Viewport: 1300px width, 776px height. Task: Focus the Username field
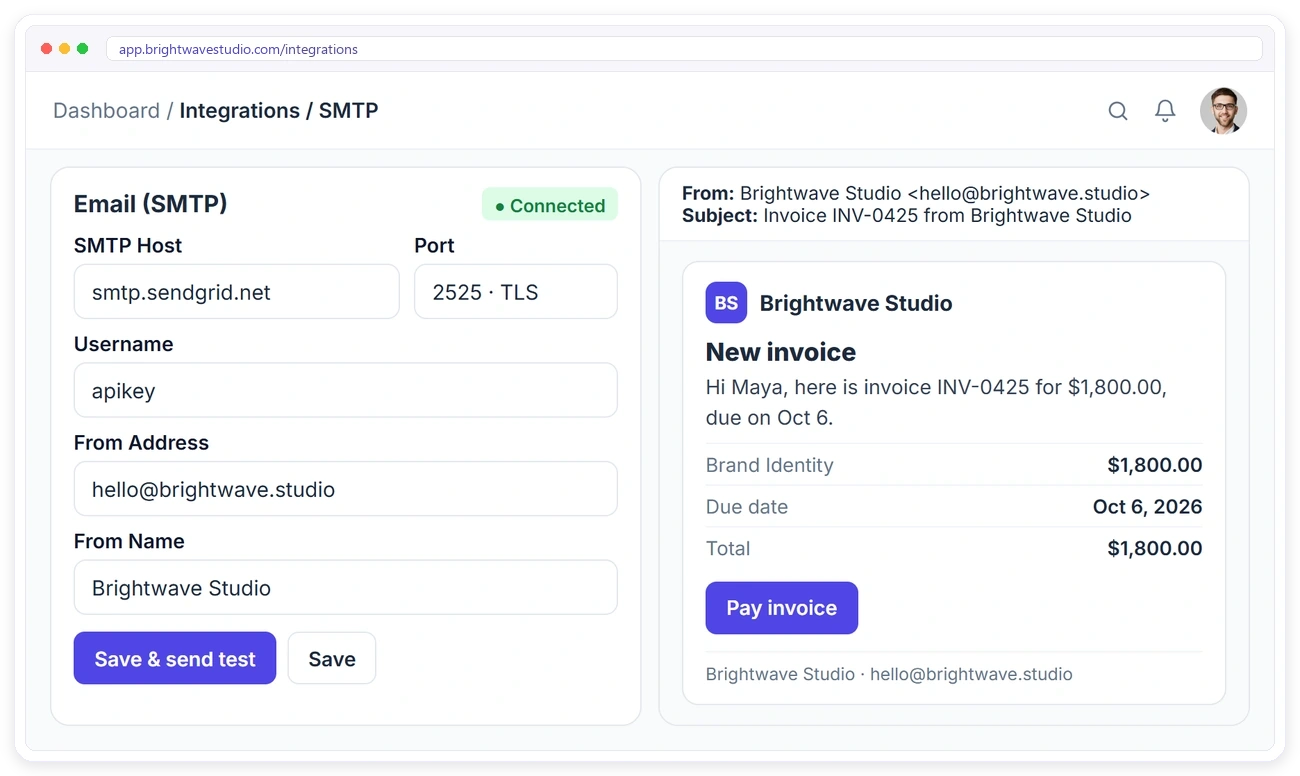click(345, 390)
